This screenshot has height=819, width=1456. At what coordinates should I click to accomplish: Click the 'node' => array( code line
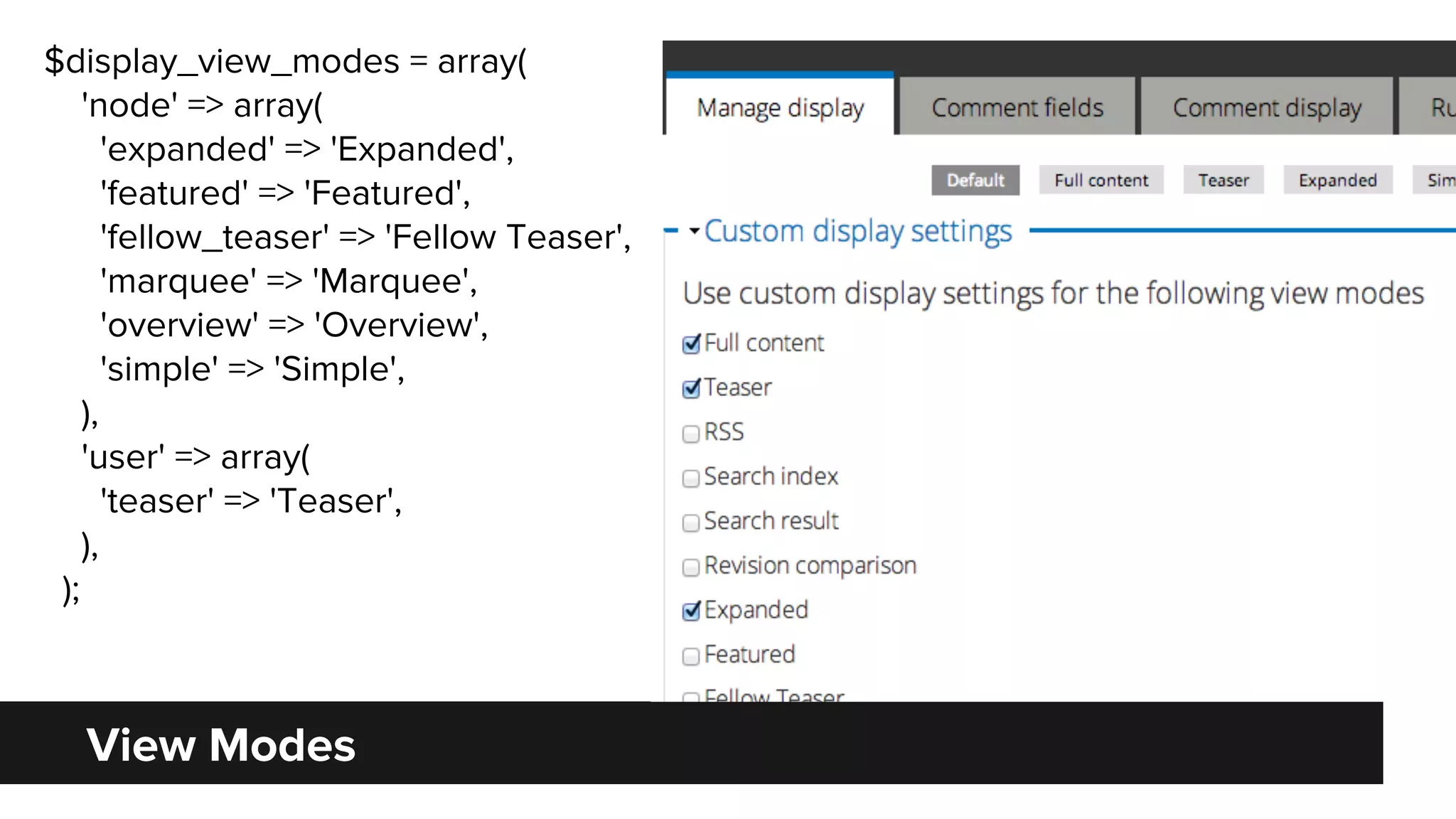[203, 106]
